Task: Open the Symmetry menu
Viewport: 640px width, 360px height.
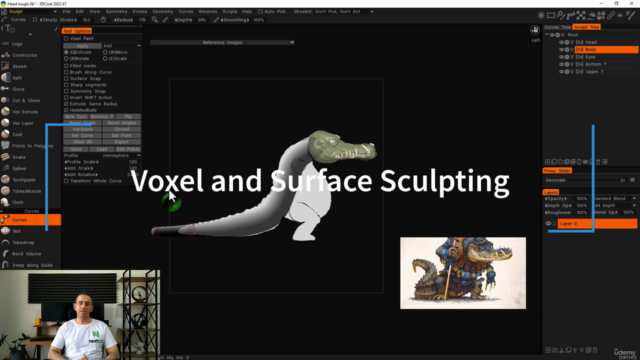Action: pyautogui.click(x=116, y=12)
